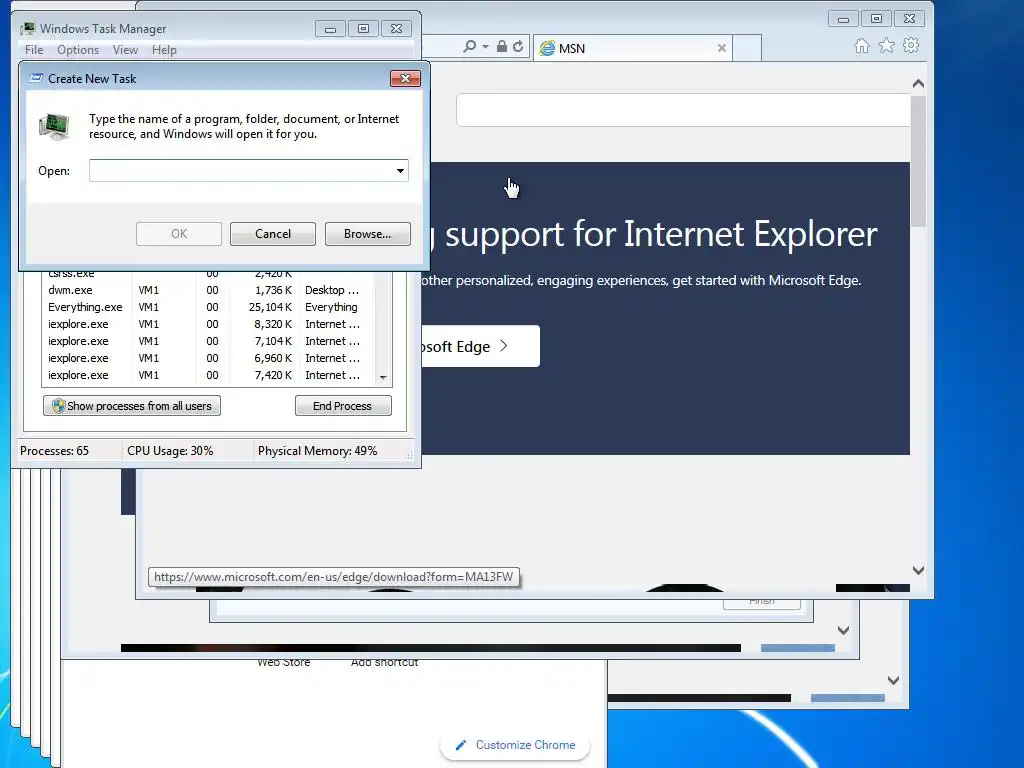Click the Web Store shortcut in Chrome window
The image size is (1024, 768).
tap(283, 662)
